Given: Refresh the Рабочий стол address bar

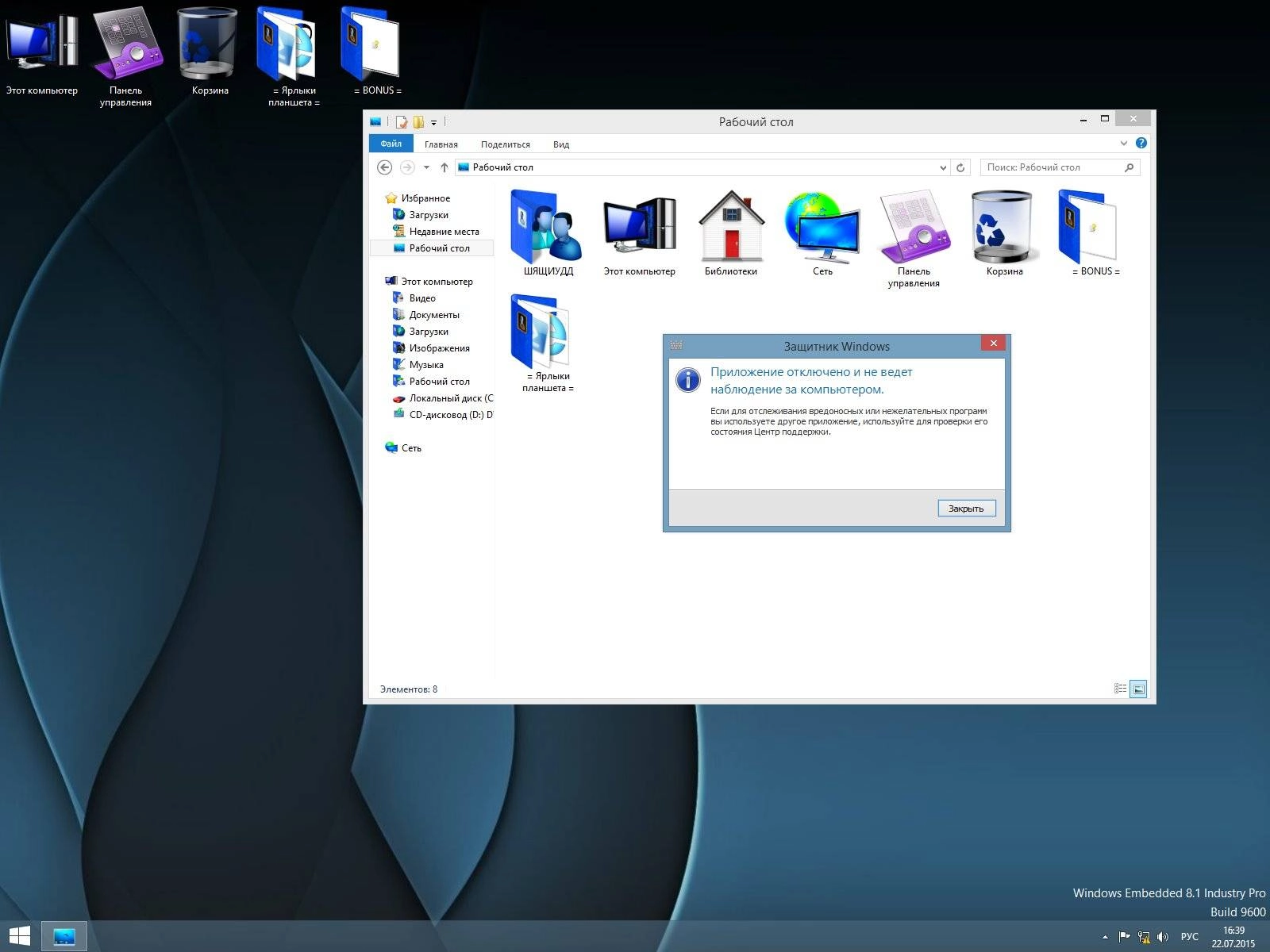Looking at the screenshot, I should [x=960, y=167].
